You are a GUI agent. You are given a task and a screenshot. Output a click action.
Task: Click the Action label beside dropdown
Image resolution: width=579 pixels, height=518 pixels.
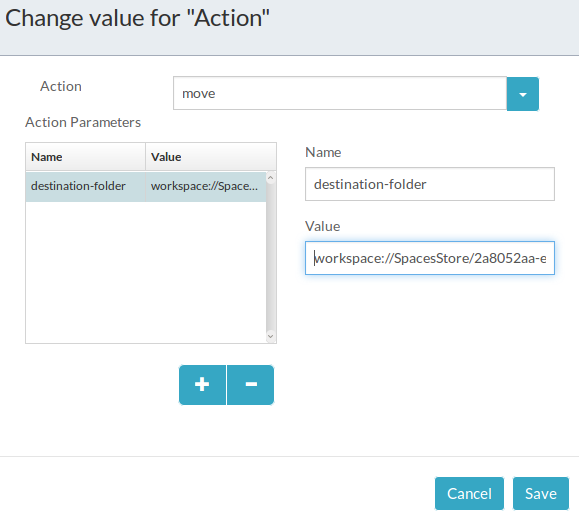point(61,86)
